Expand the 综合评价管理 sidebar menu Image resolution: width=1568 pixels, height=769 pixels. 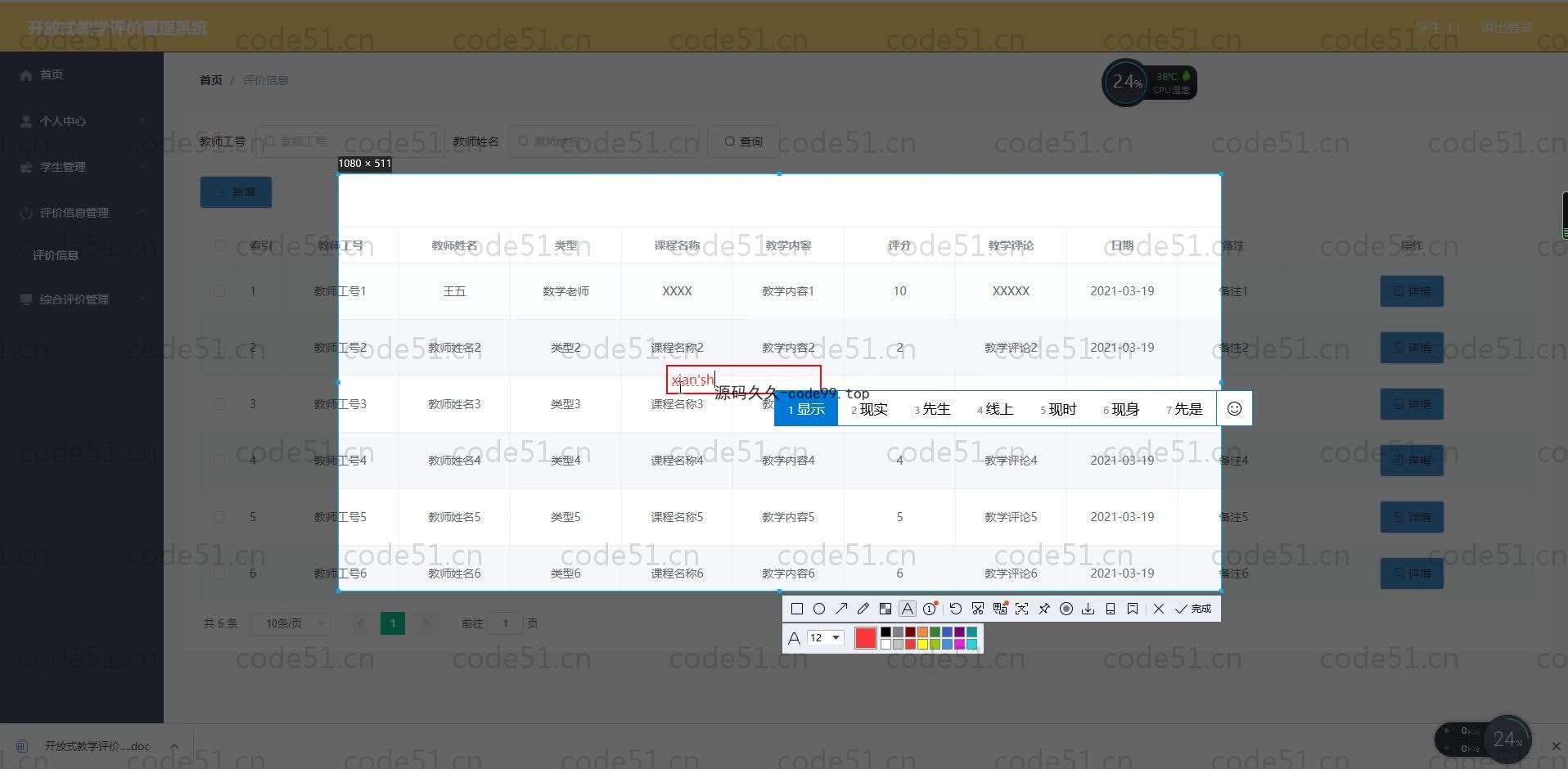click(x=143, y=299)
